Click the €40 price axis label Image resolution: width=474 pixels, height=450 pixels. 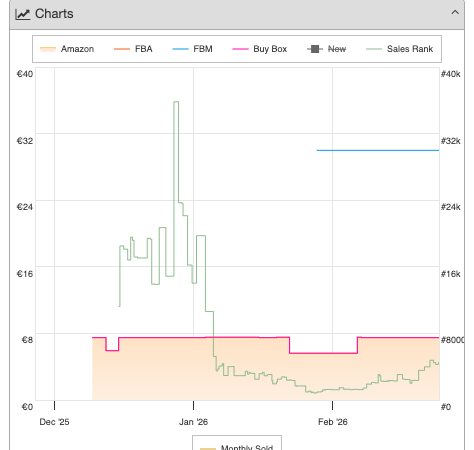25,74
